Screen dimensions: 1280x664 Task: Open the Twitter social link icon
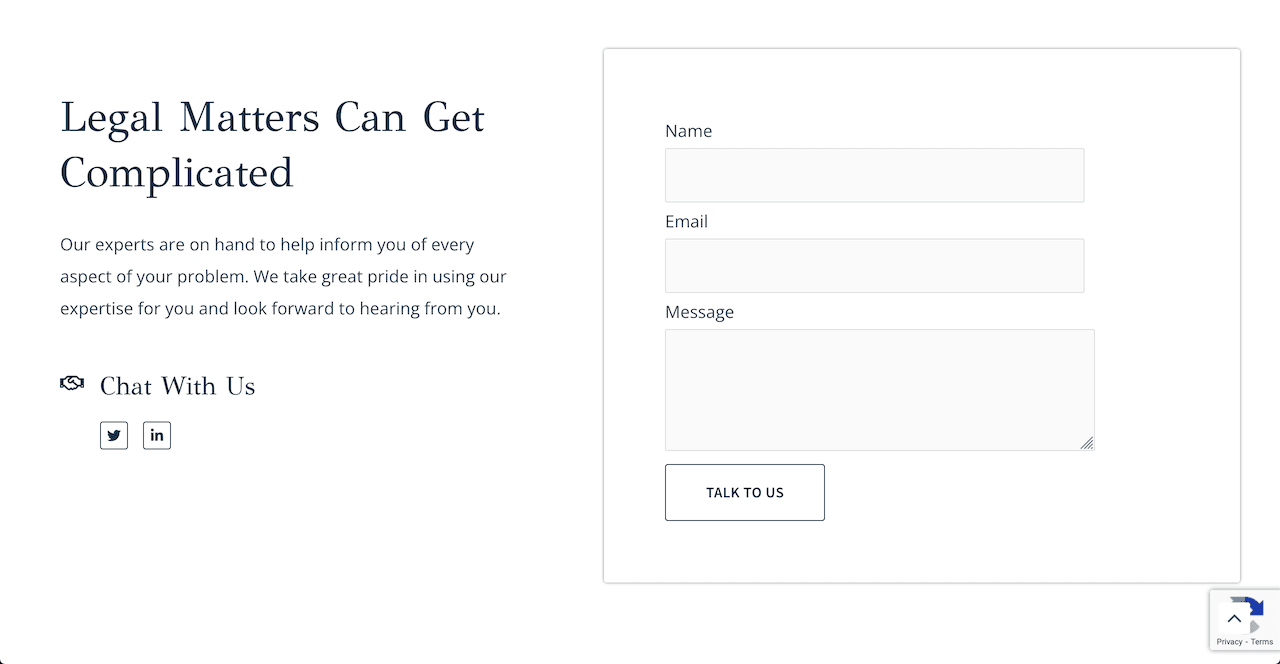click(114, 435)
